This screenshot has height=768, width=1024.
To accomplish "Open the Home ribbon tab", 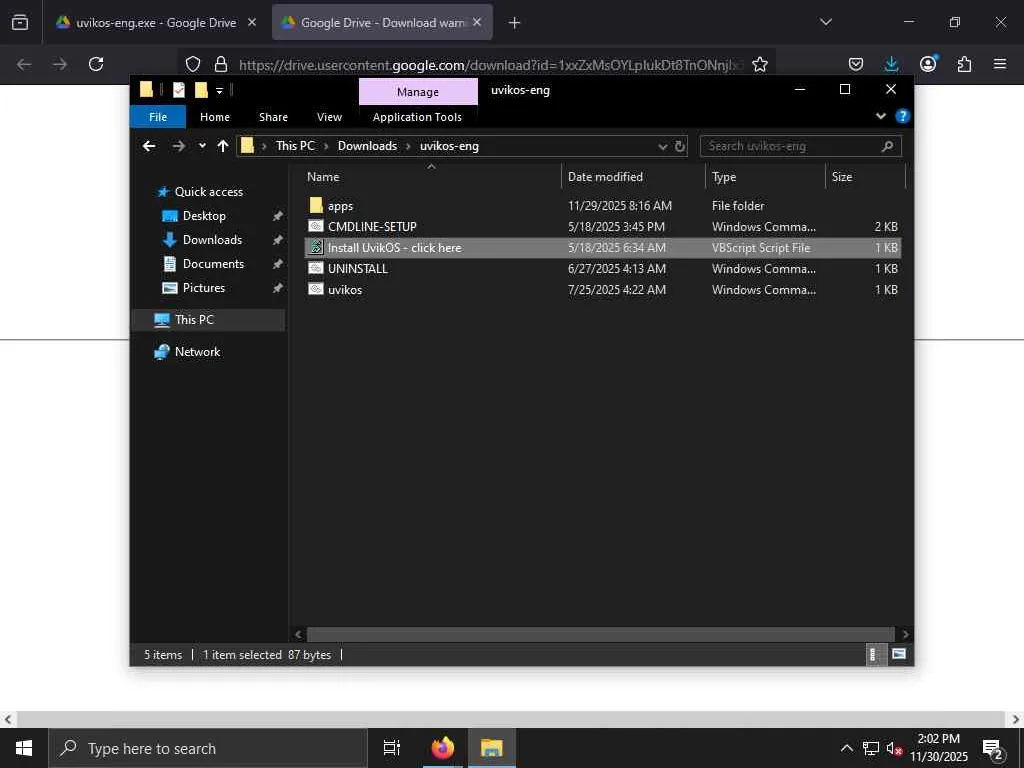I will click(x=215, y=117).
